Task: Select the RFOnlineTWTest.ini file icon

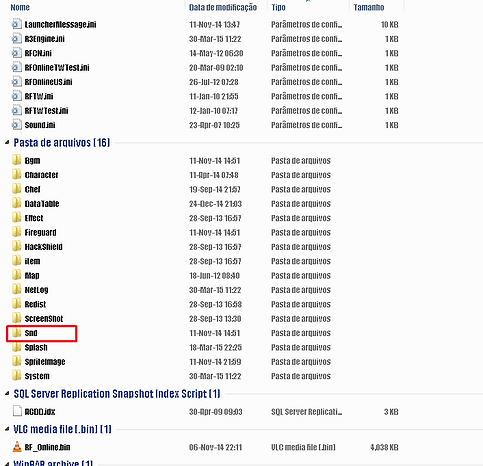Action: click(16, 67)
